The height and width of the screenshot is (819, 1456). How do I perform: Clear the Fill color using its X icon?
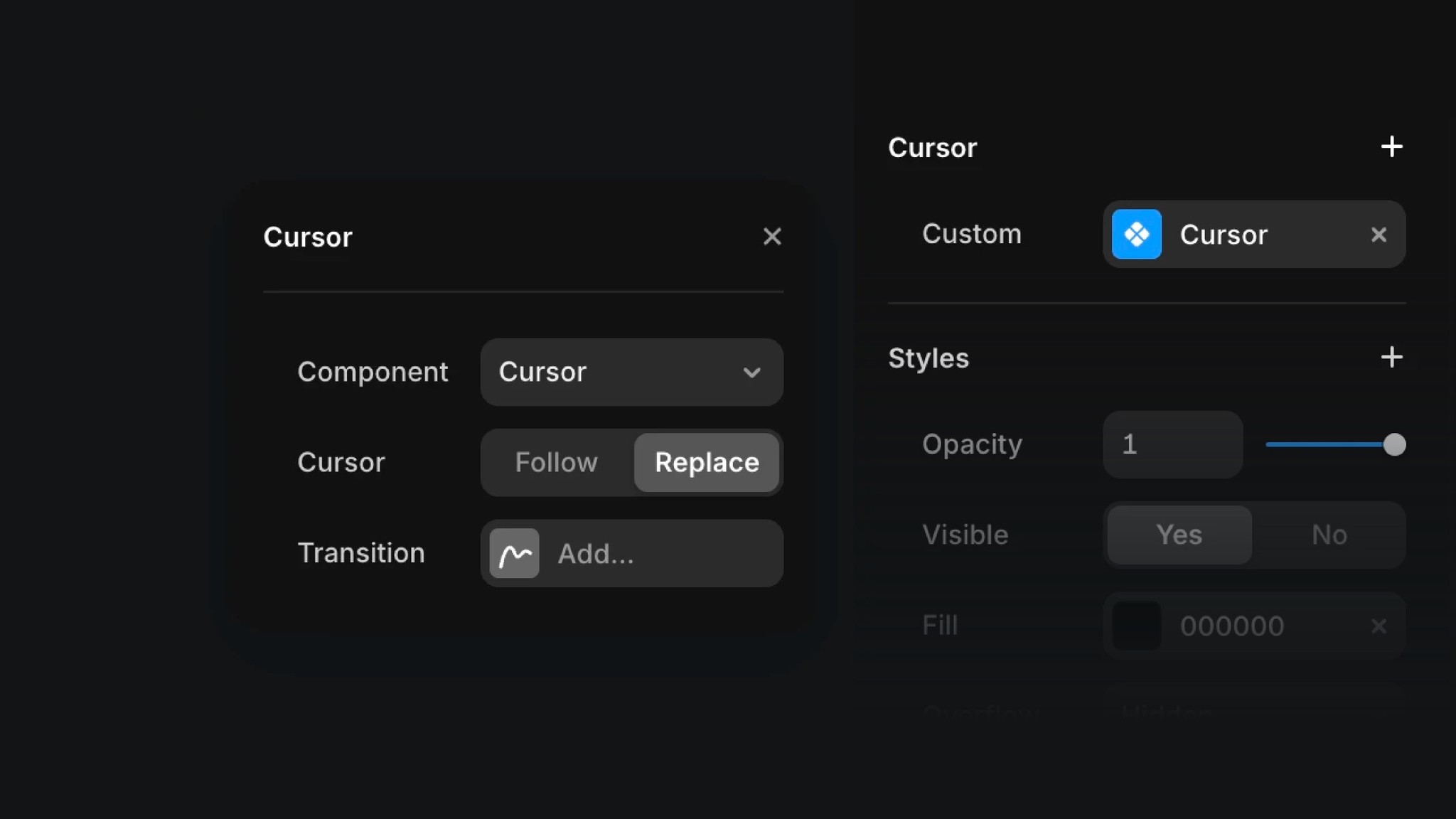pos(1379,626)
